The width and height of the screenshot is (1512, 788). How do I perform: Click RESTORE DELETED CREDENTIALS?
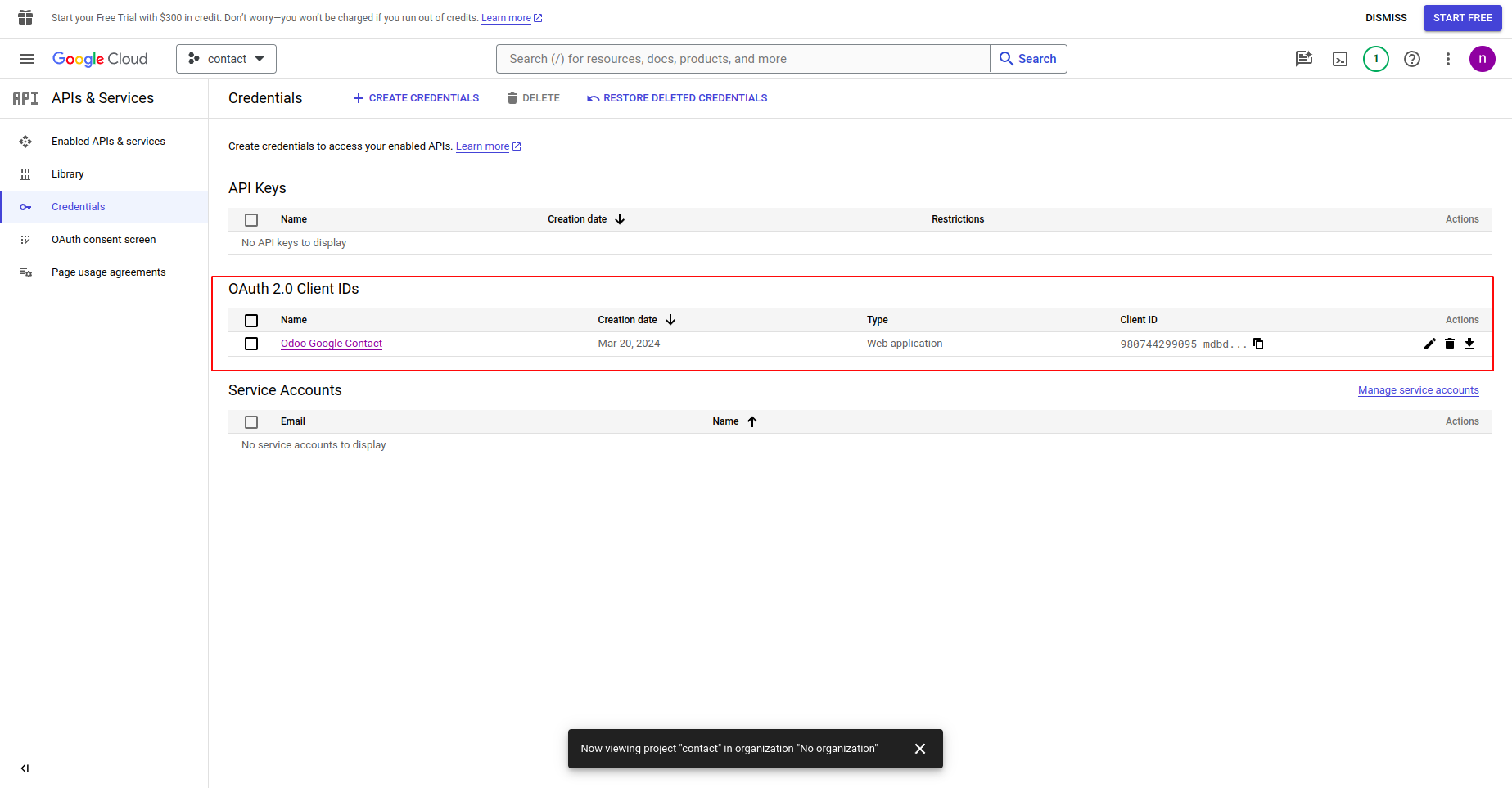pyautogui.click(x=677, y=98)
